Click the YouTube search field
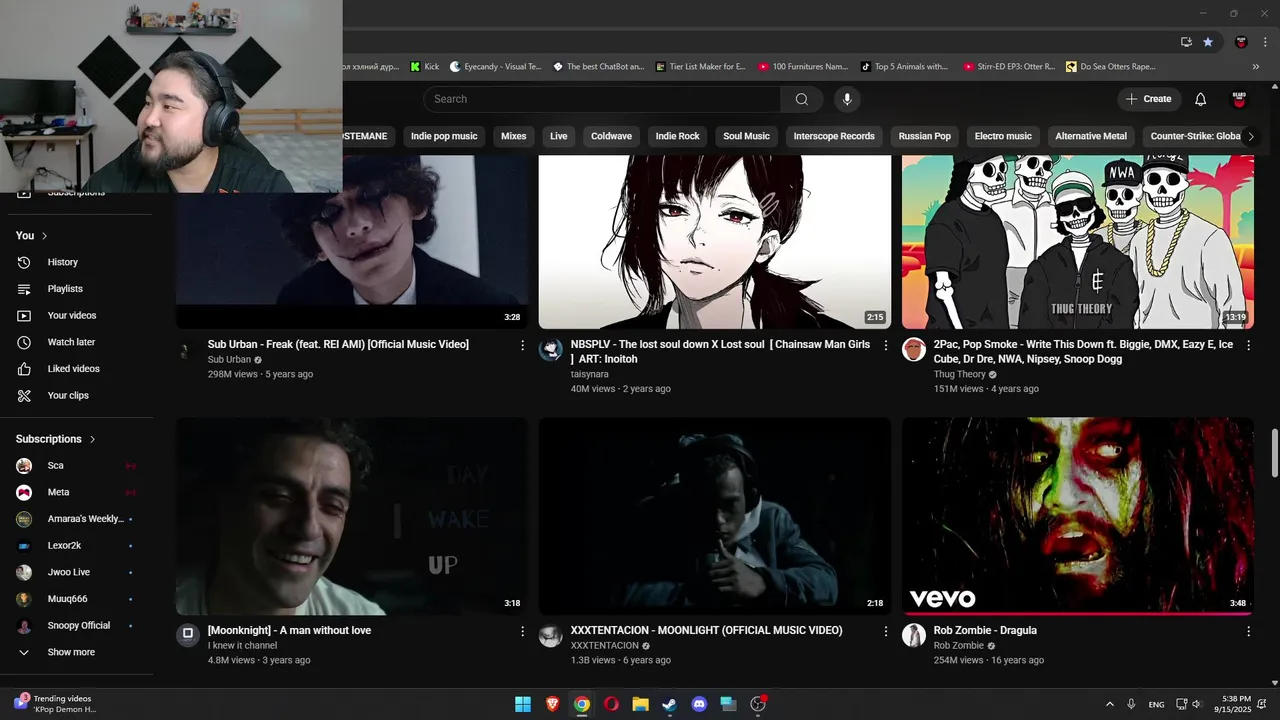1280x720 pixels. click(x=602, y=99)
